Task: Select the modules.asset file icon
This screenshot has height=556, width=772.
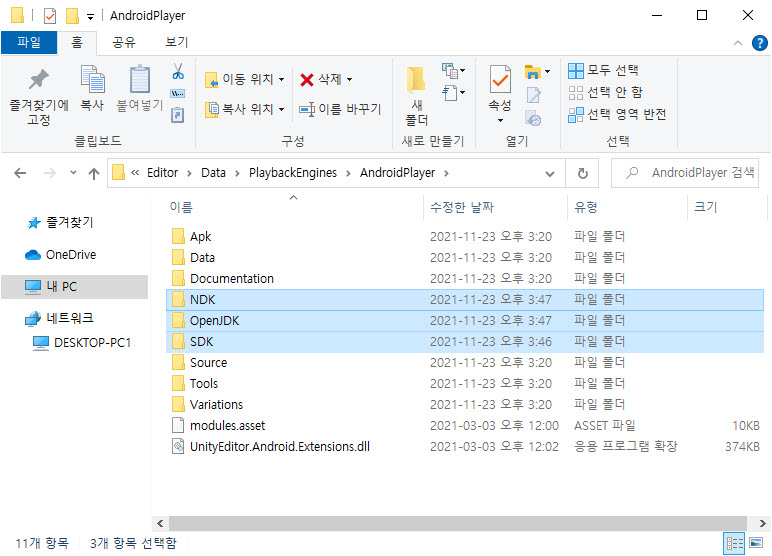Action: 178,425
